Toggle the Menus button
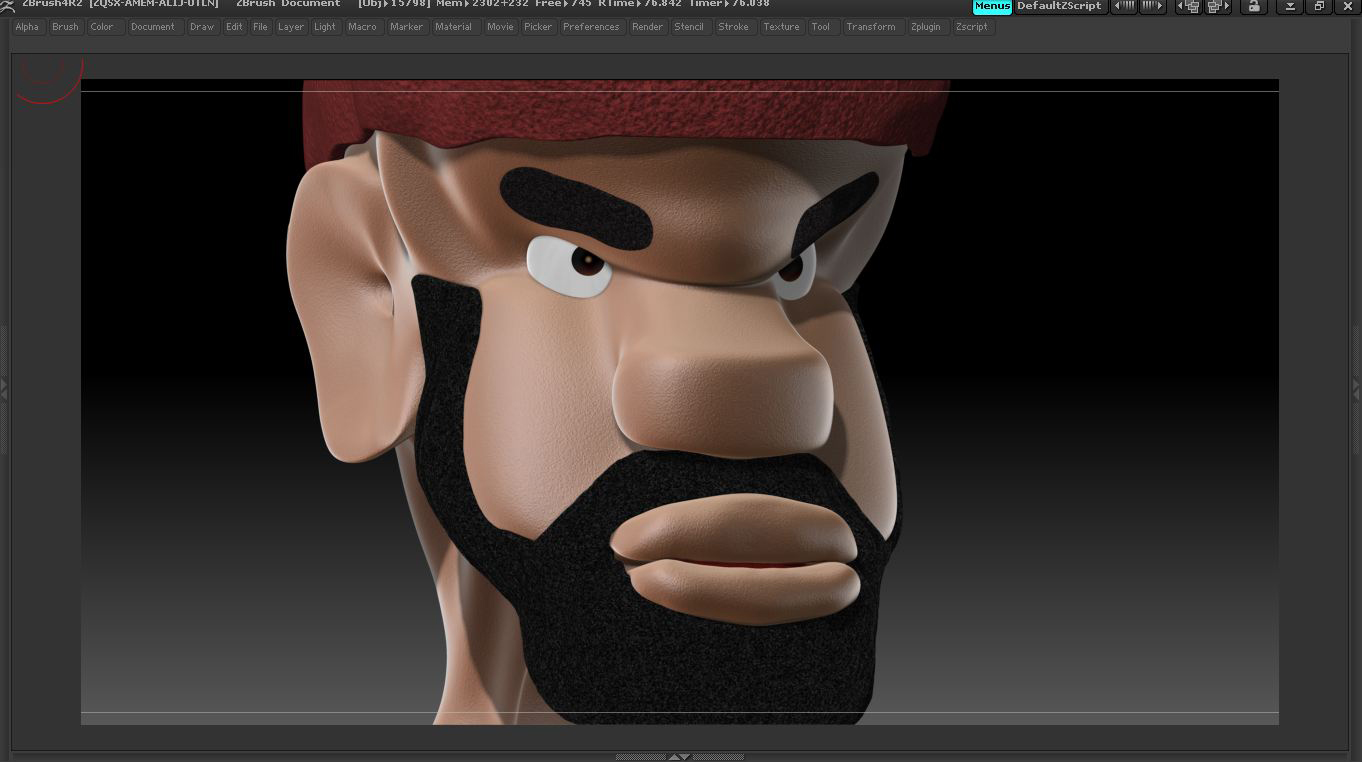Viewport: 1362px width, 762px height. point(992,6)
